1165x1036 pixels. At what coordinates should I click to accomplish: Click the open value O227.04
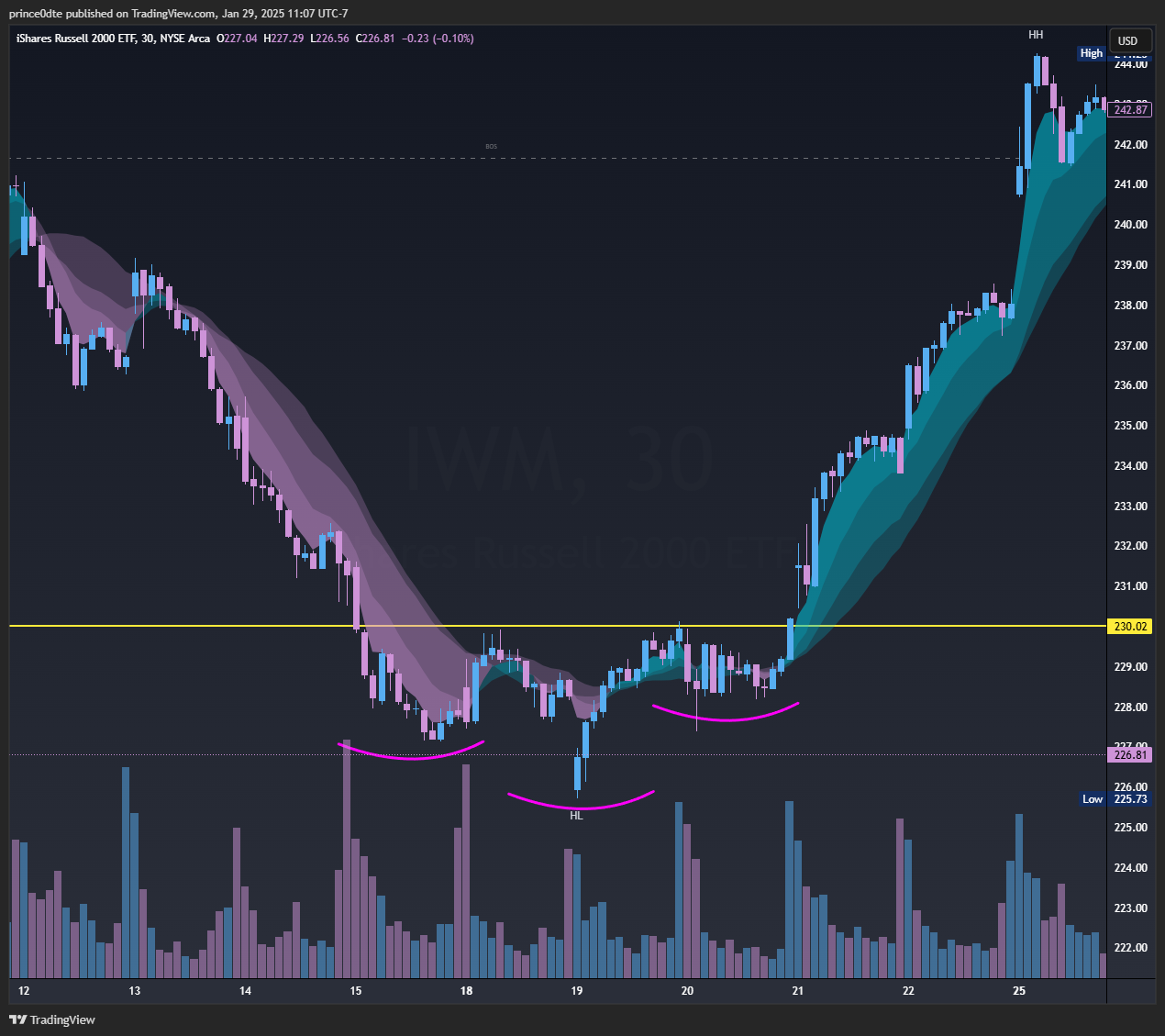(237, 39)
